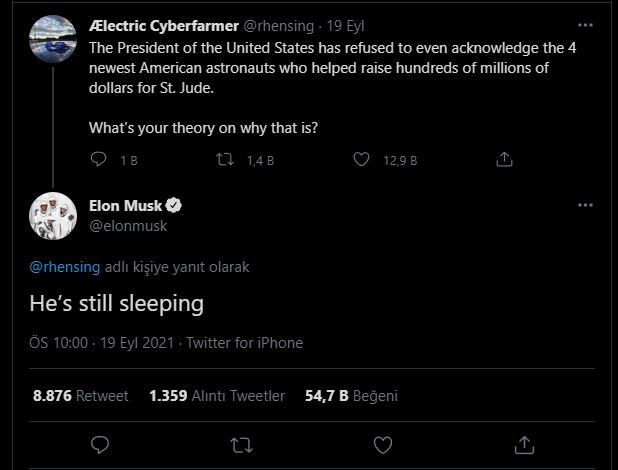Click the @rhensing mention in reply line
Image resolution: width=618 pixels, height=470 pixels.
58,267
